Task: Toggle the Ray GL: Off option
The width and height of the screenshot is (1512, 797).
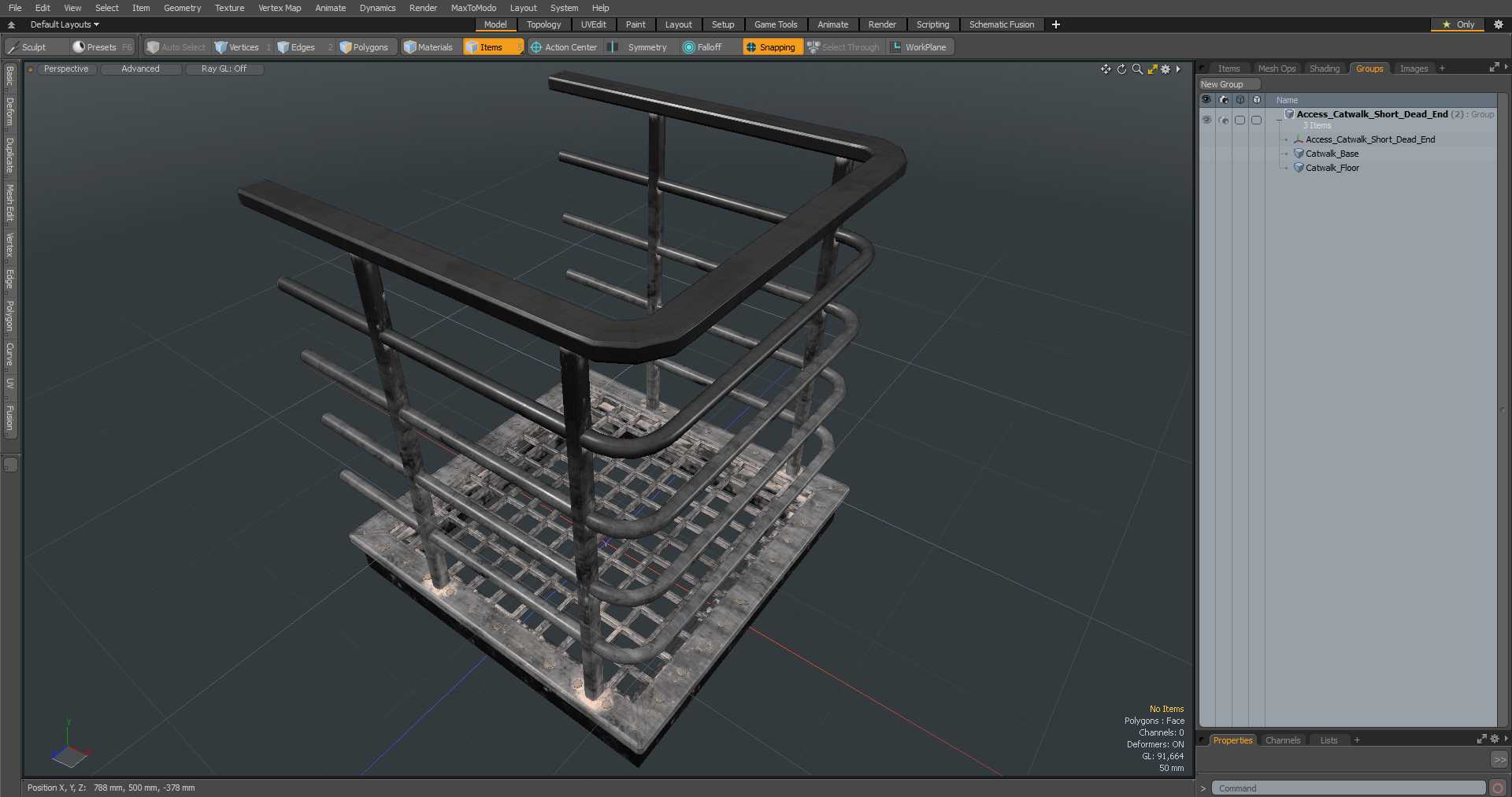Action: [x=224, y=69]
